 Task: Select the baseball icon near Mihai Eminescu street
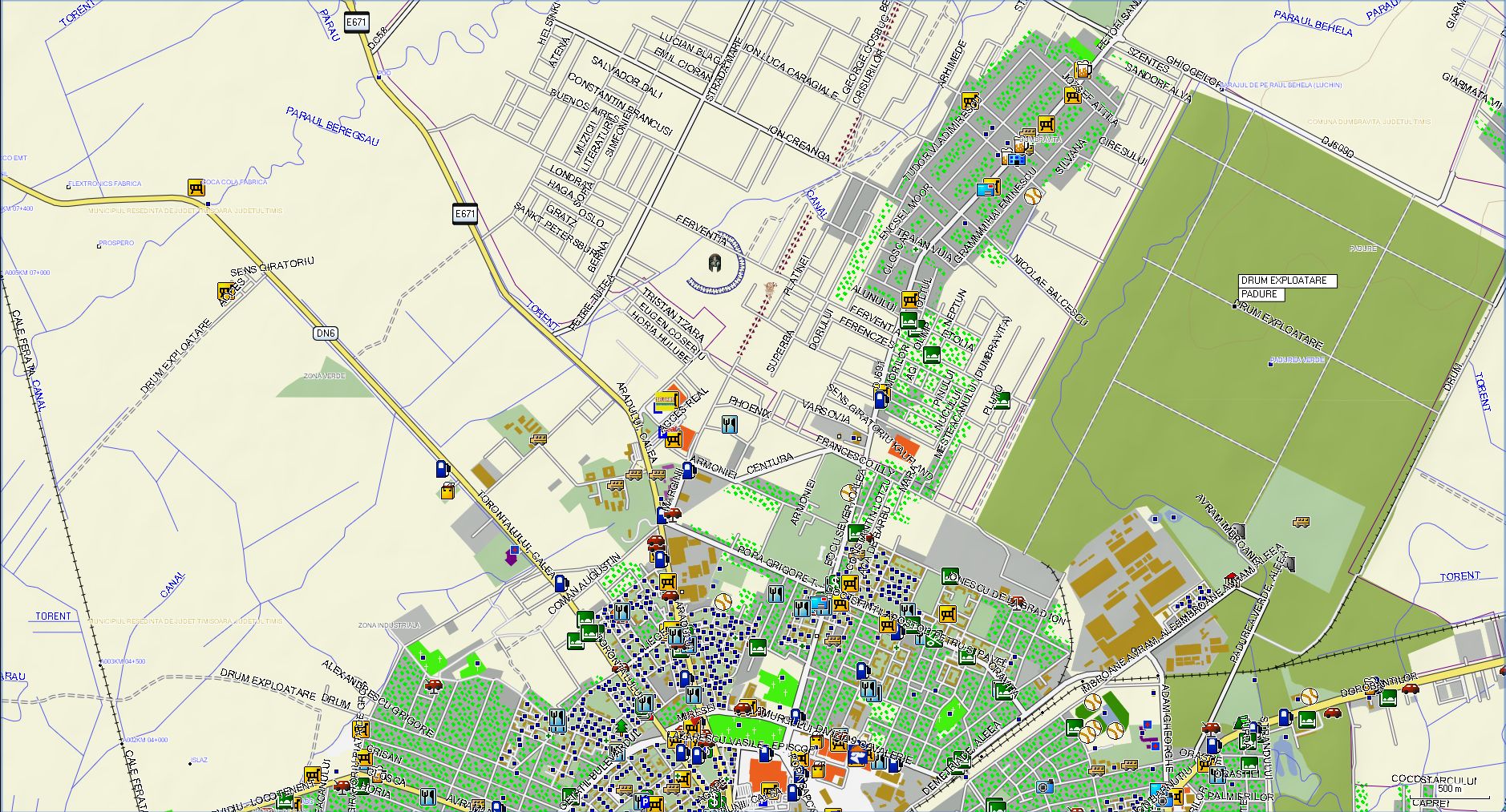coord(1033,195)
